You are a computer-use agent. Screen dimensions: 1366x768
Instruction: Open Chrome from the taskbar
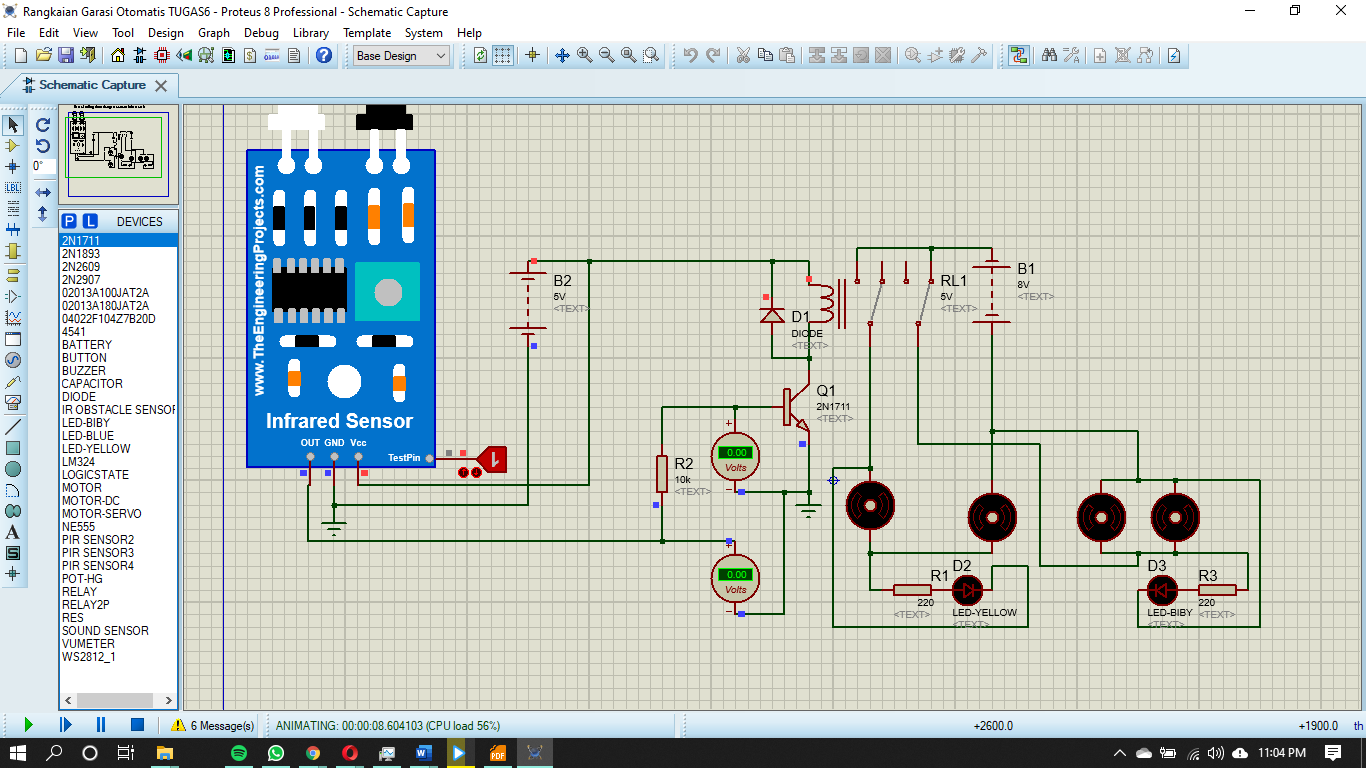(x=313, y=752)
